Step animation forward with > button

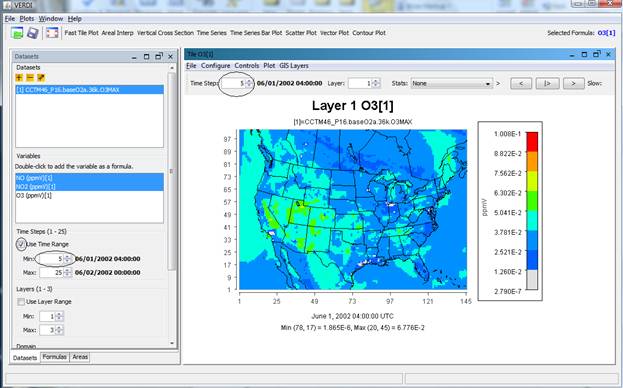coord(573,83)
